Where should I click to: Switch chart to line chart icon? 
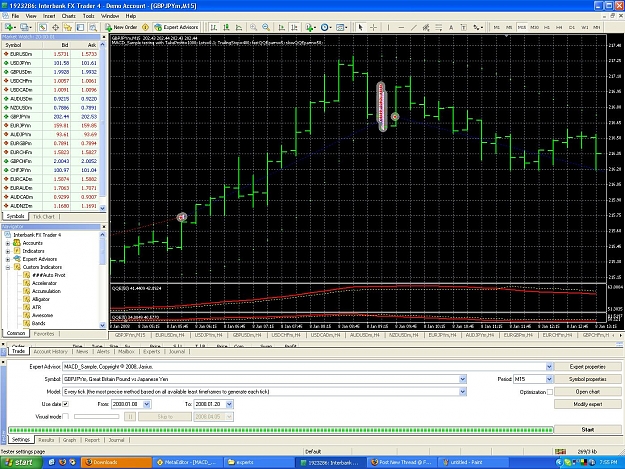point(239,27)
